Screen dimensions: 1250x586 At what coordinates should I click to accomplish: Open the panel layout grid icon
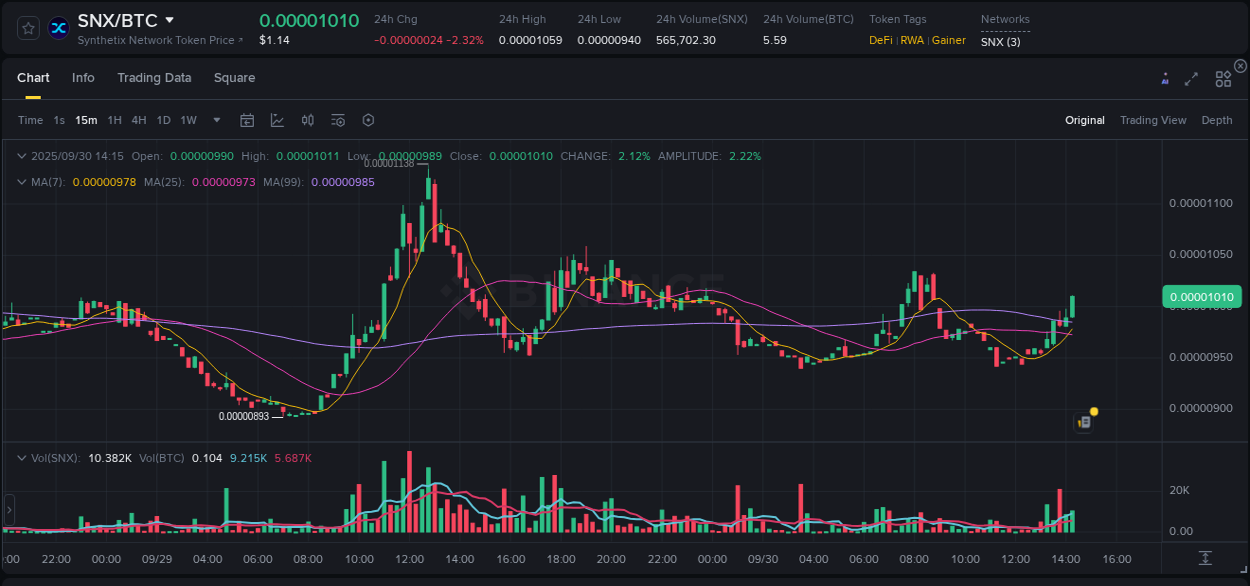1222,77
